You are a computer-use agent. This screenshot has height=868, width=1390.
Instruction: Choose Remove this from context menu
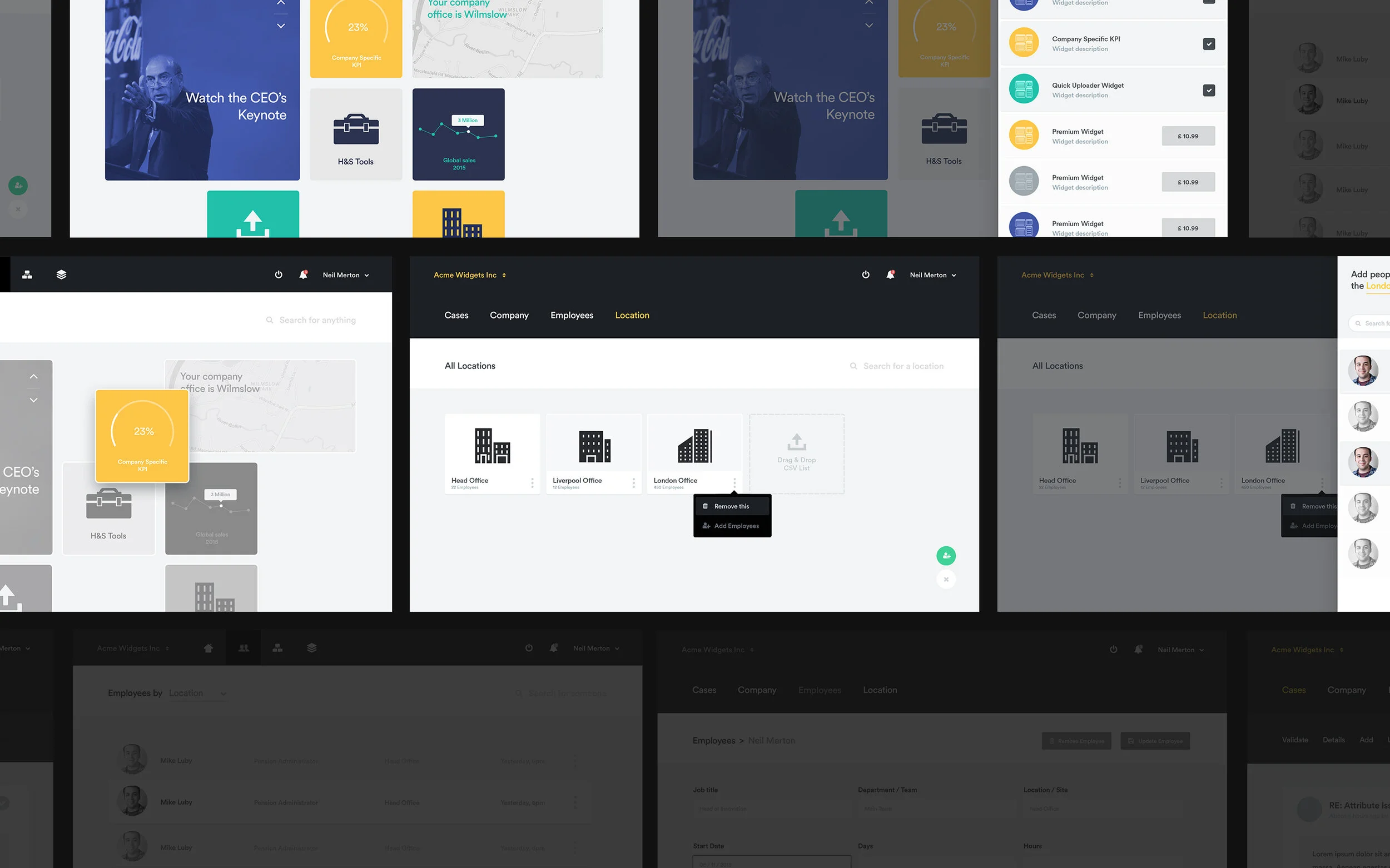(731, 506)
